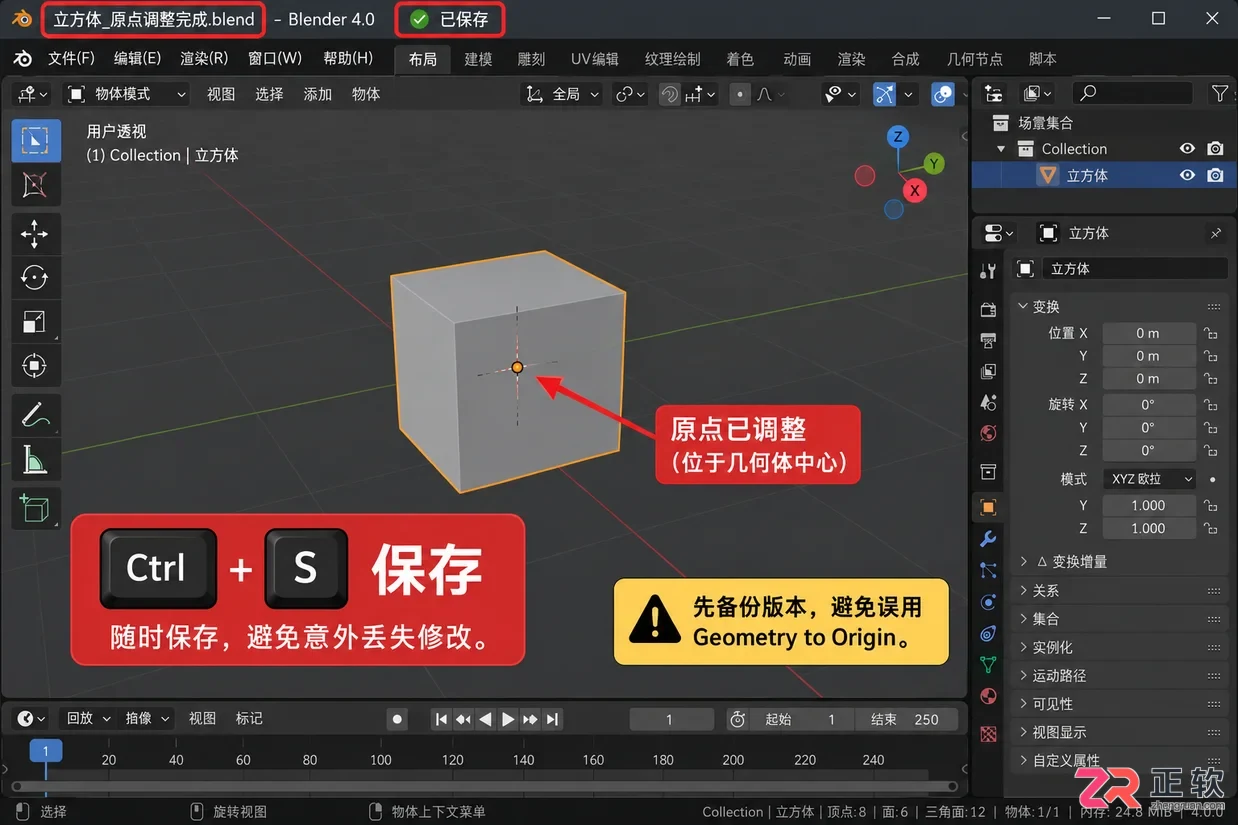Viewport: 1238px width, 825px height.
Task: Open the View Layer properties tab
Action: point(988,372)
